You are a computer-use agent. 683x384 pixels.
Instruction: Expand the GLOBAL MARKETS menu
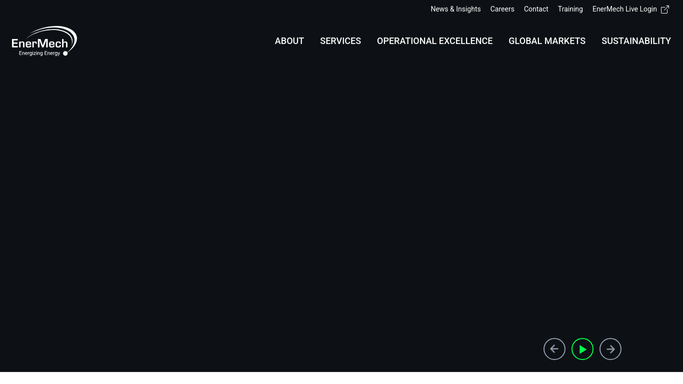pyautogui.click(x=547, y=41)
